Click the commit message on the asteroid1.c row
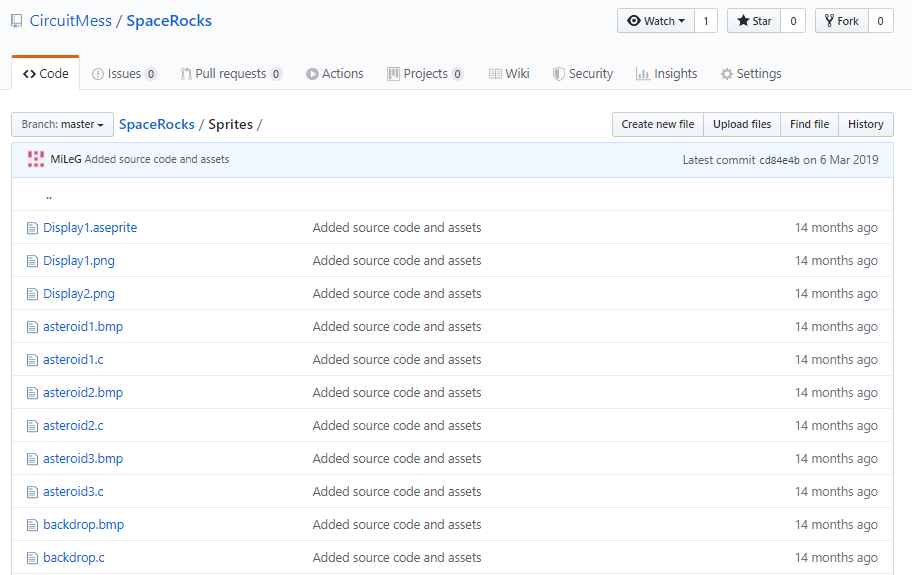This screenshot has height=575, width=912. [397, 360]
